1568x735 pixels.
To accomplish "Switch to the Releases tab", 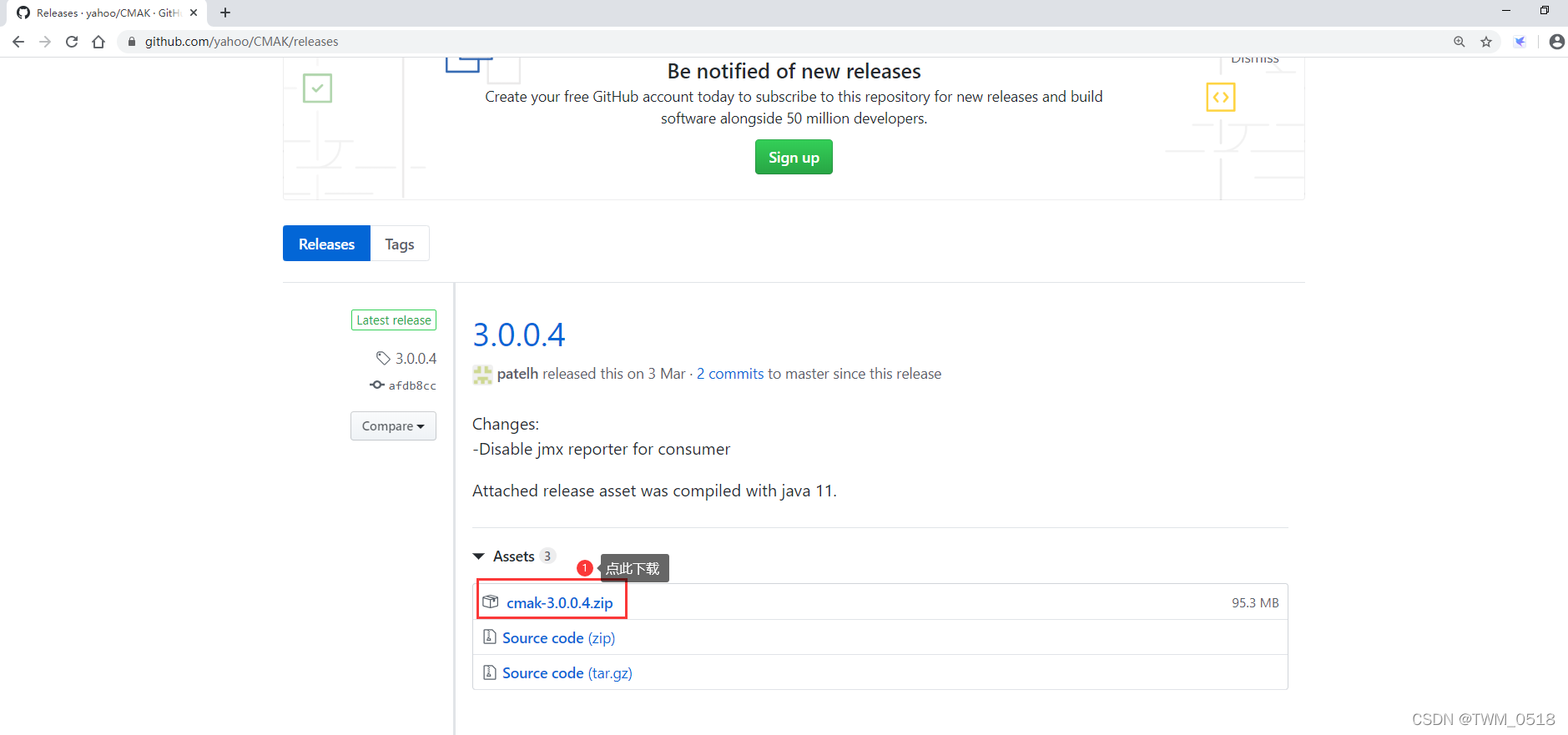I will coord(326,244).
